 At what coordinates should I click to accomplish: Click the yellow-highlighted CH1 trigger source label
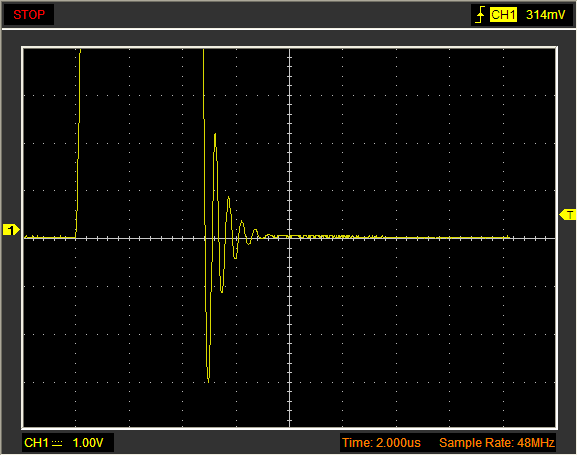503,15
